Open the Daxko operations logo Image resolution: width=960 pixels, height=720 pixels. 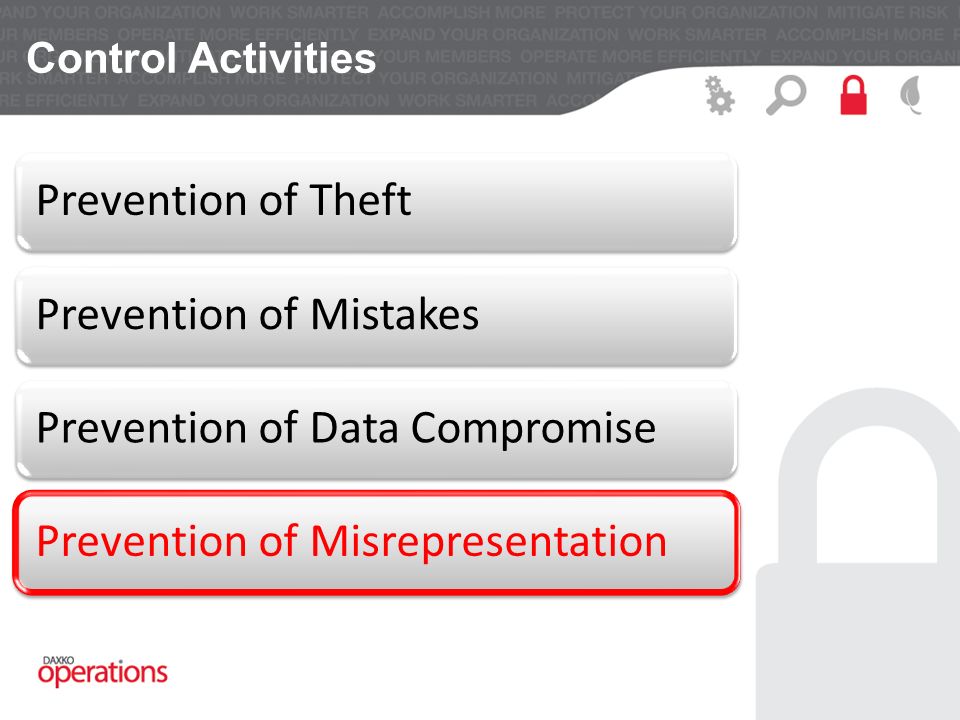click(102, 671)
